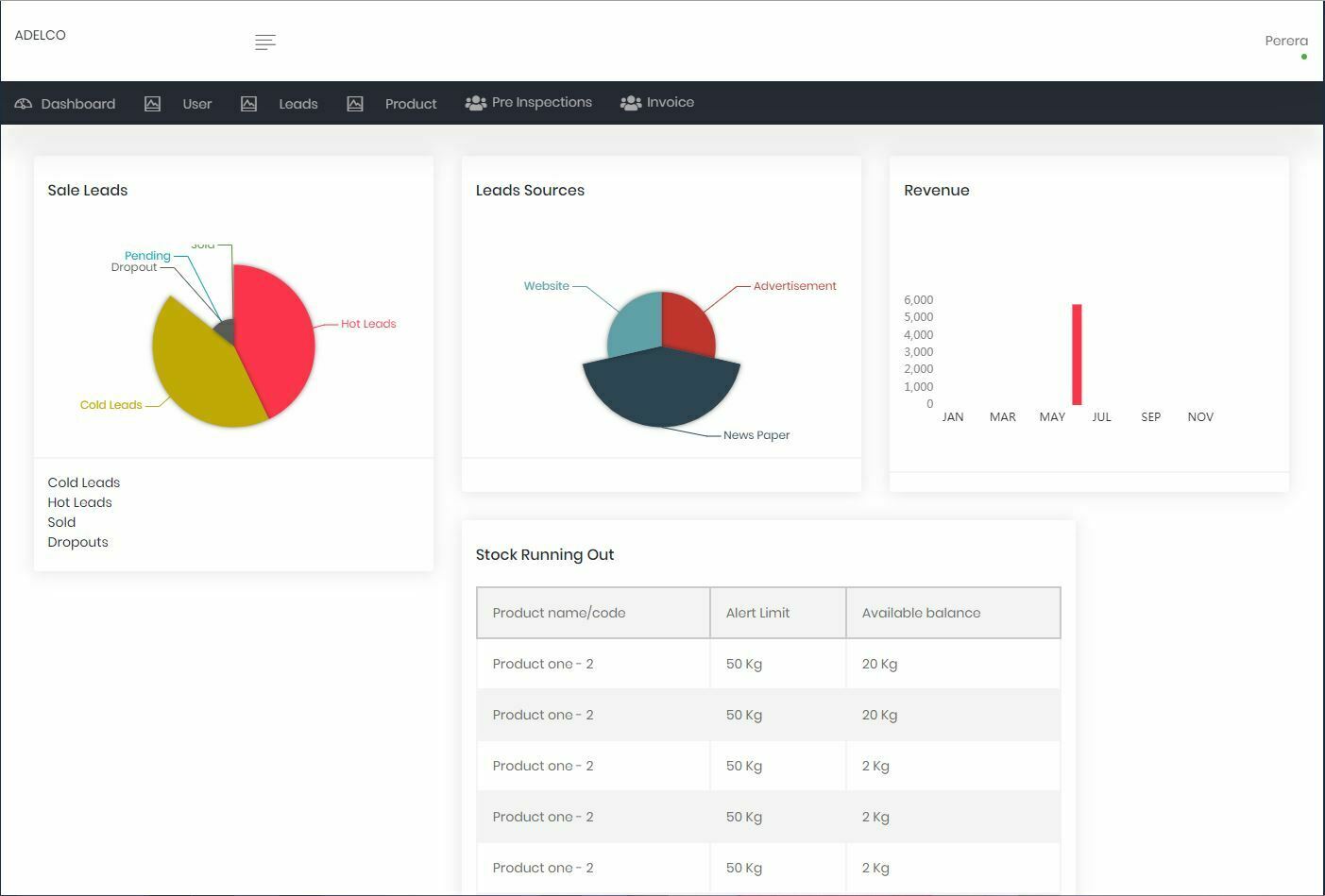This screenshot has height=896, width=1325.
Task: Click the Leads Sources card title
Action: coord(530,190)
